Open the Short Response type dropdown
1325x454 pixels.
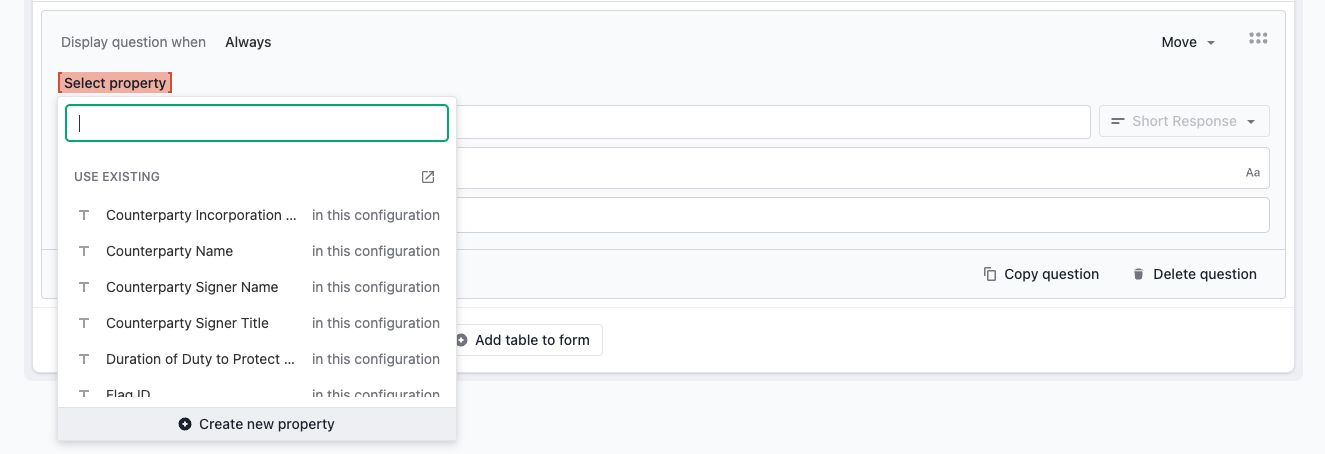1184,121
